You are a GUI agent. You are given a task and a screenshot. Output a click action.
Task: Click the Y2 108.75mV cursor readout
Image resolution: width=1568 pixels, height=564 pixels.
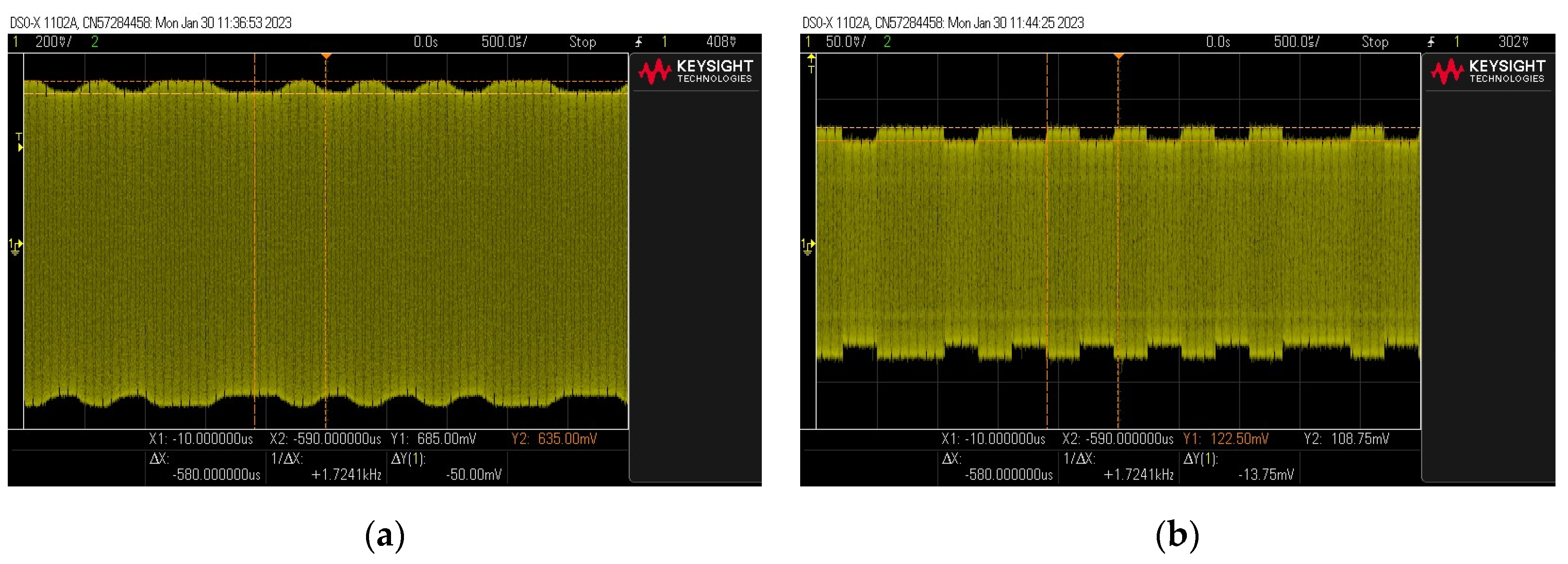(1347, 439)
